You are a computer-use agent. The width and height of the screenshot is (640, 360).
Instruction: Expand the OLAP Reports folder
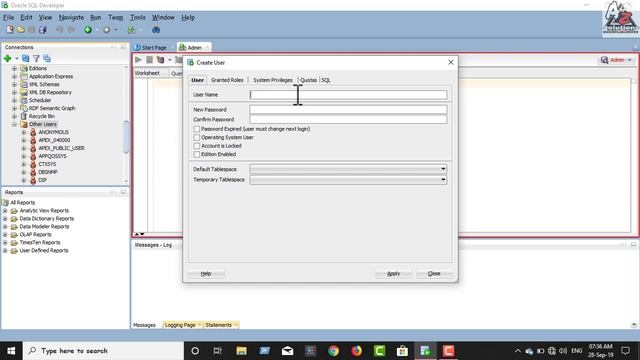[5, 235]
